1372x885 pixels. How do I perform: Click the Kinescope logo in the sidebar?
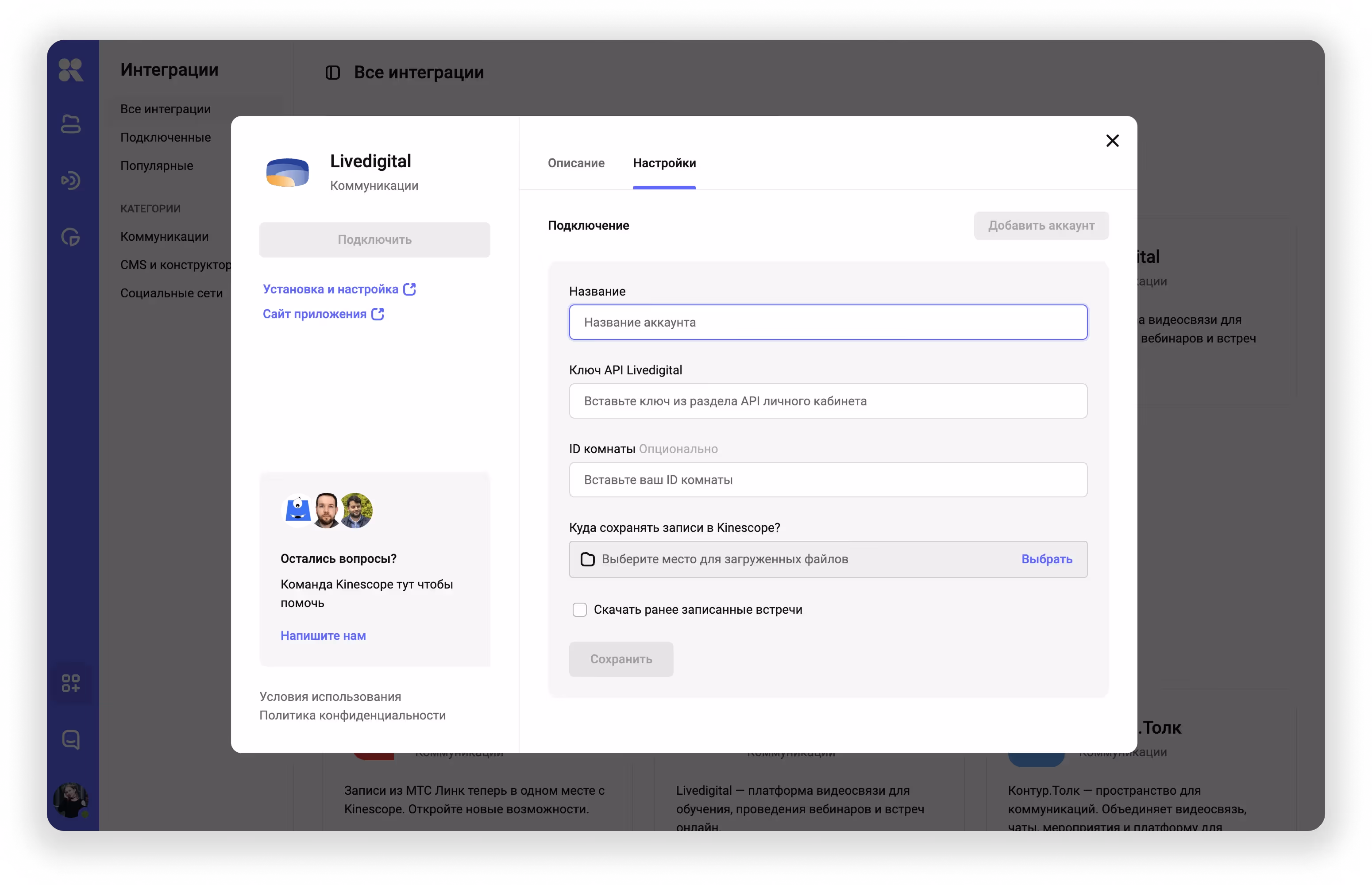[x=71, y=70]
